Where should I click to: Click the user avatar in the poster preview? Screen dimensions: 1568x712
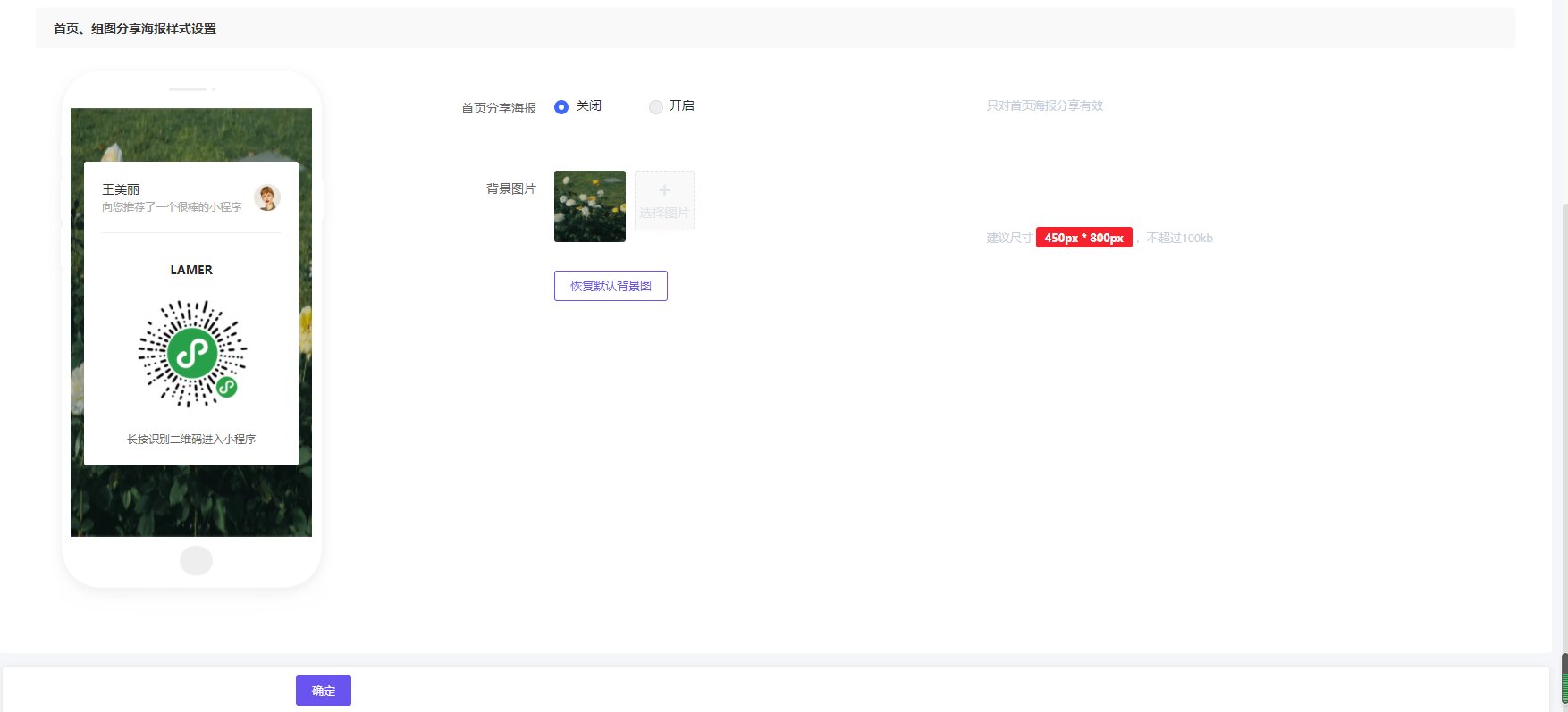pyautogui.click(x=267, y=197)
